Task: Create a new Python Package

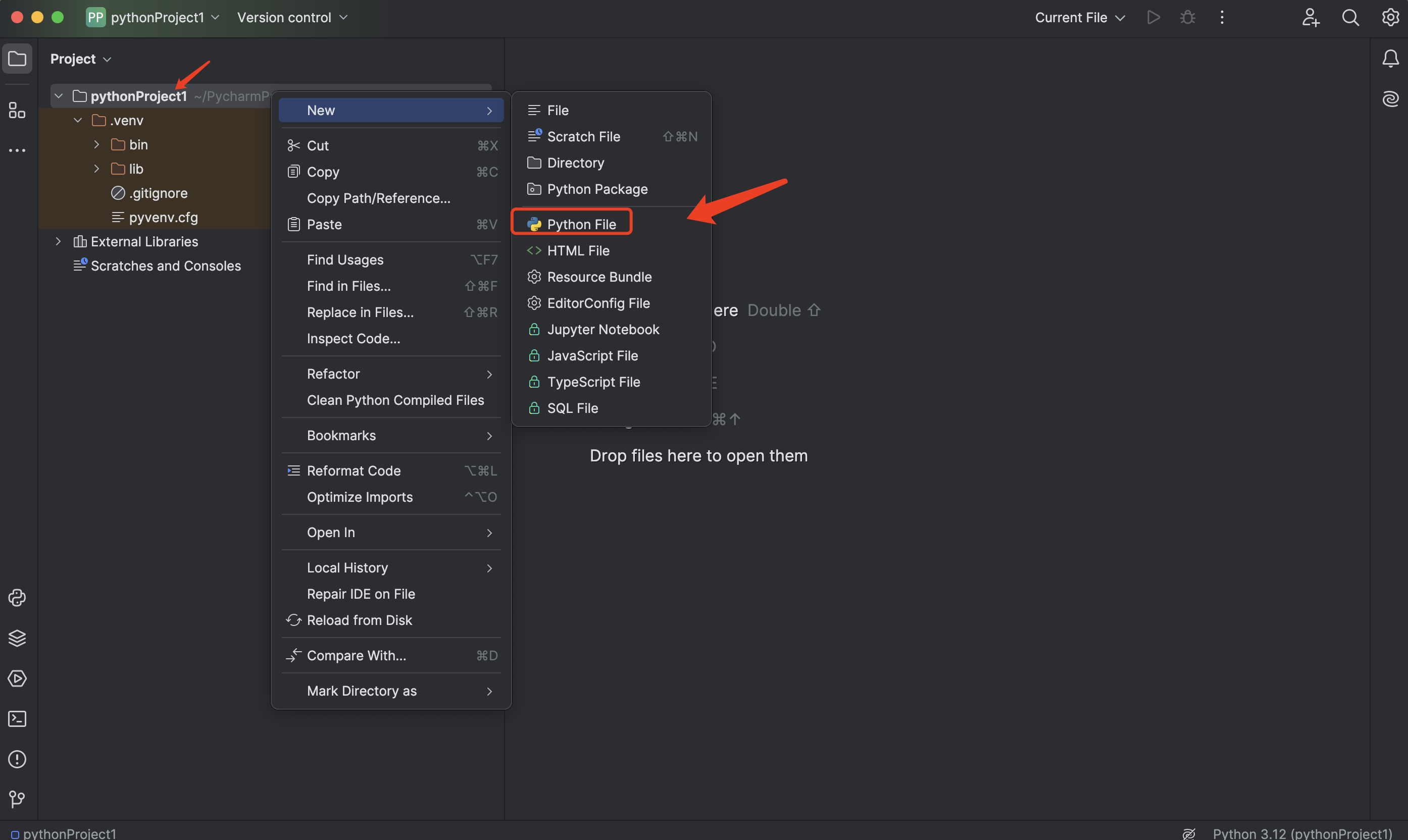Action: click(612, 190)
